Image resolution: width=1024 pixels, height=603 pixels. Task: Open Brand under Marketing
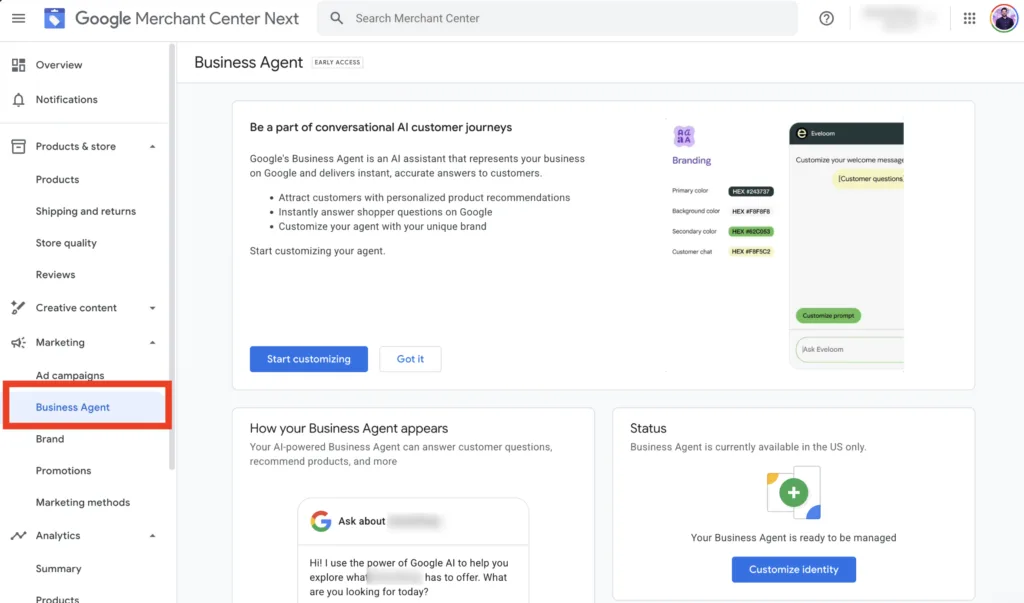tap(50, 439)
